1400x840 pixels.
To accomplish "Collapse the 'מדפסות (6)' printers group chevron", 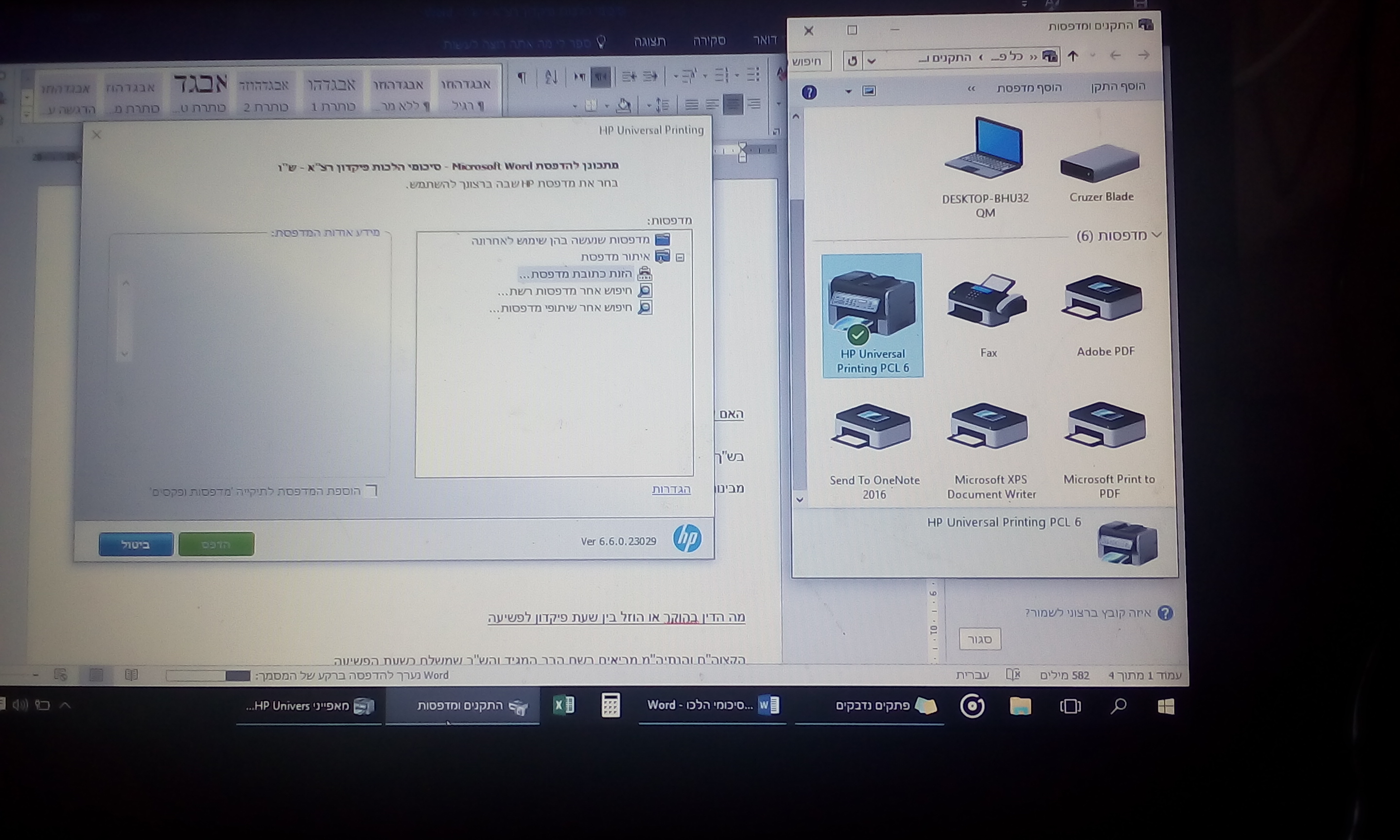I will pos(1156,235).
